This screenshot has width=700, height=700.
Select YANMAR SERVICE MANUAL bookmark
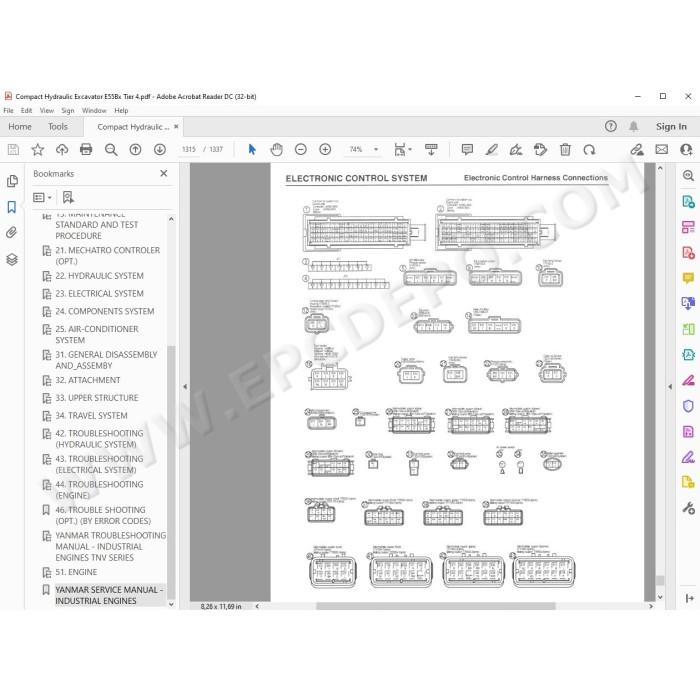[109, 595]
